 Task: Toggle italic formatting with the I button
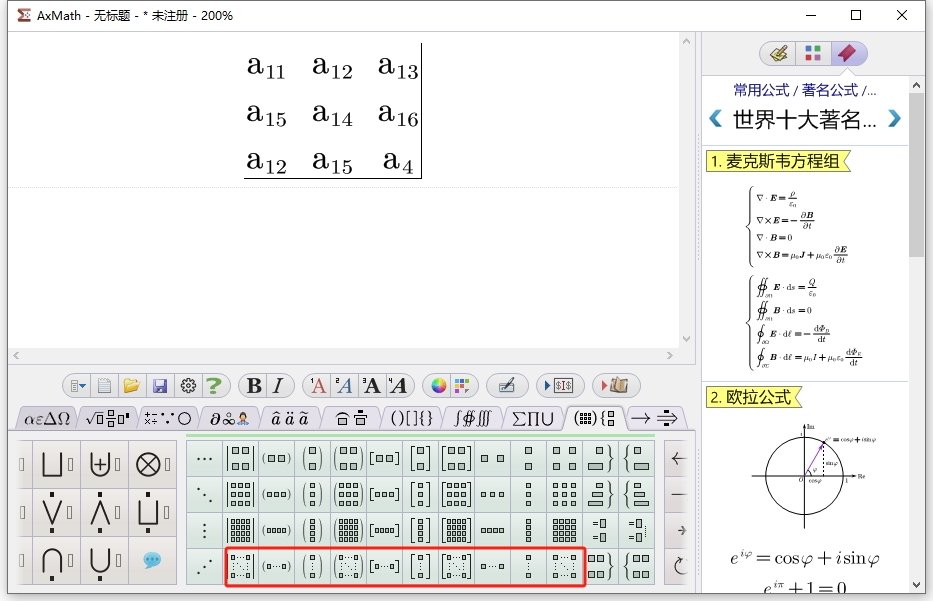276,385
